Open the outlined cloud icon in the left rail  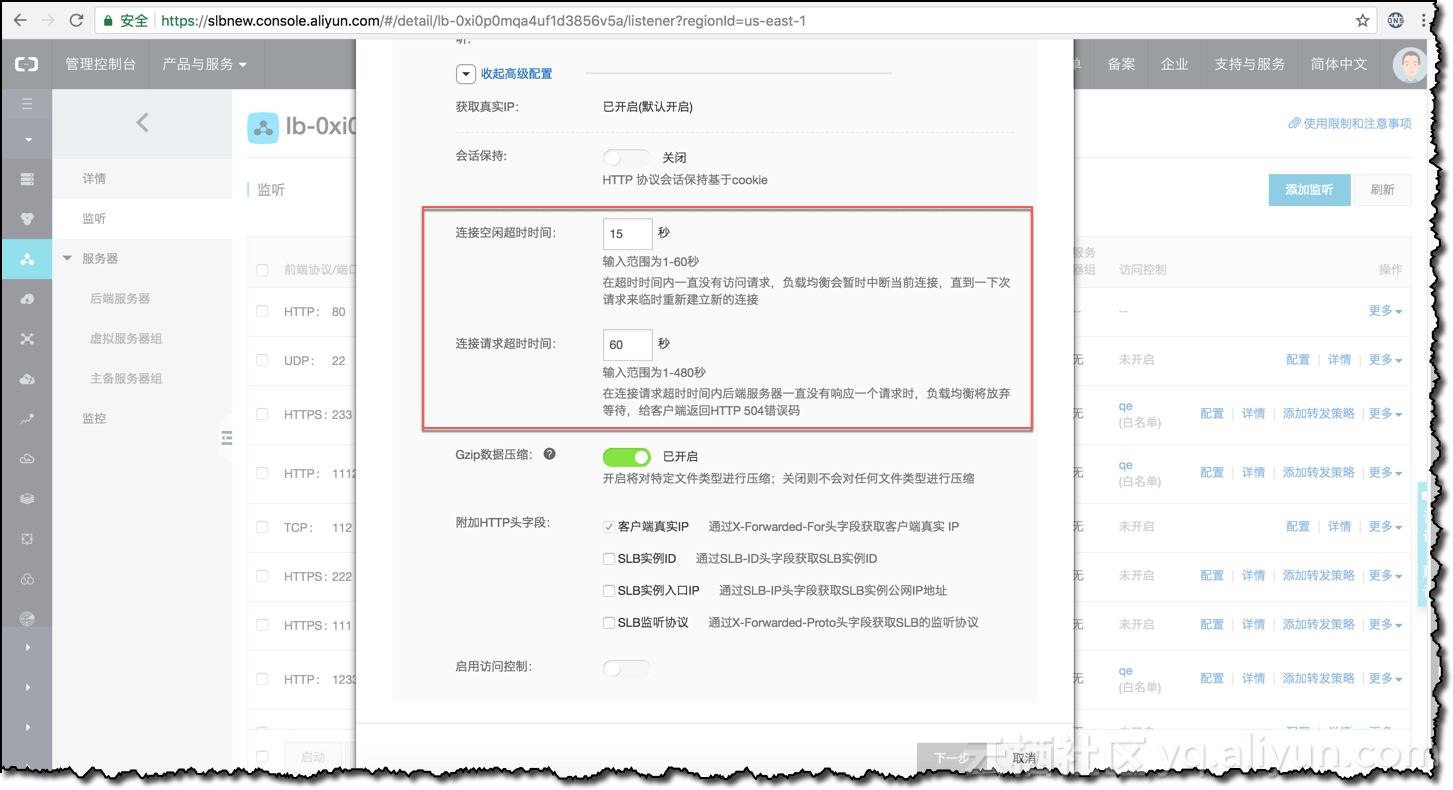pyautogui.click(x=27, y=459)
